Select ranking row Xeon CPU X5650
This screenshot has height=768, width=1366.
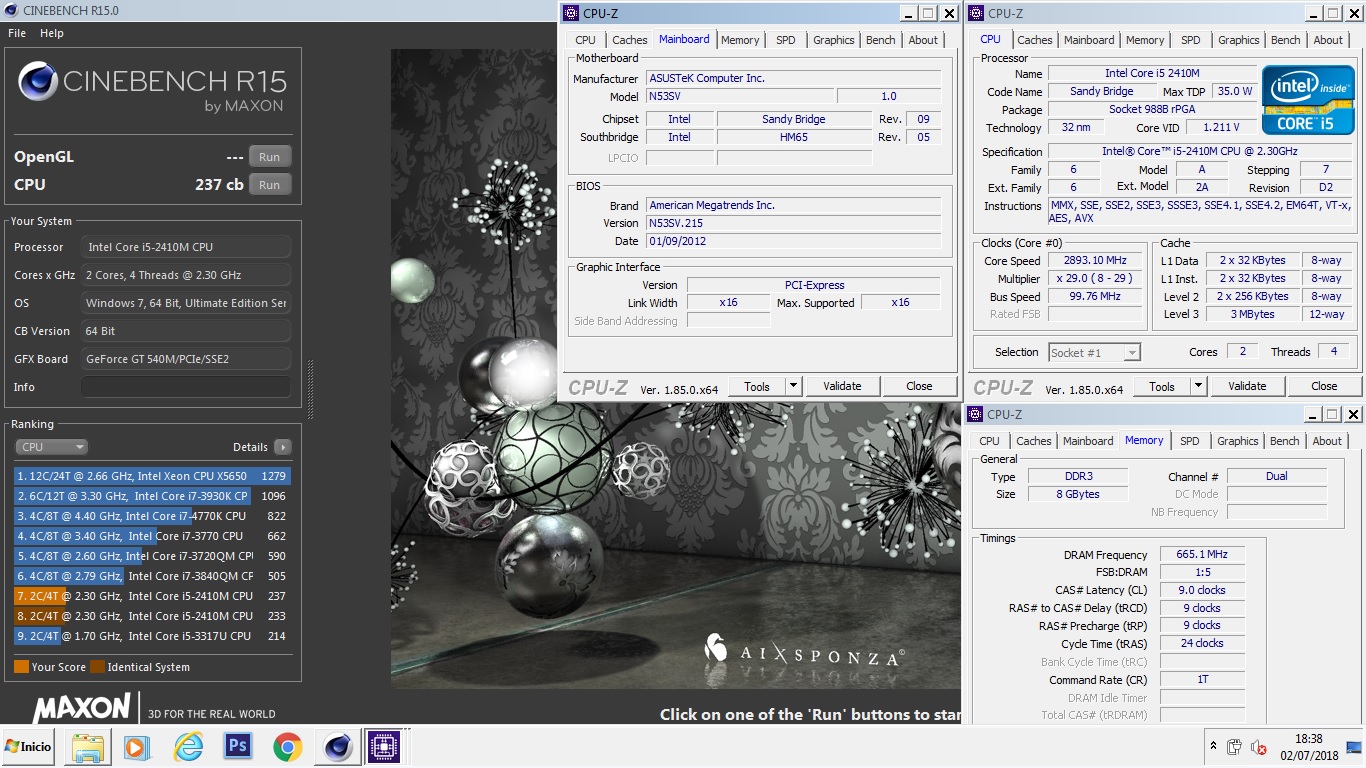coord(152,476)
